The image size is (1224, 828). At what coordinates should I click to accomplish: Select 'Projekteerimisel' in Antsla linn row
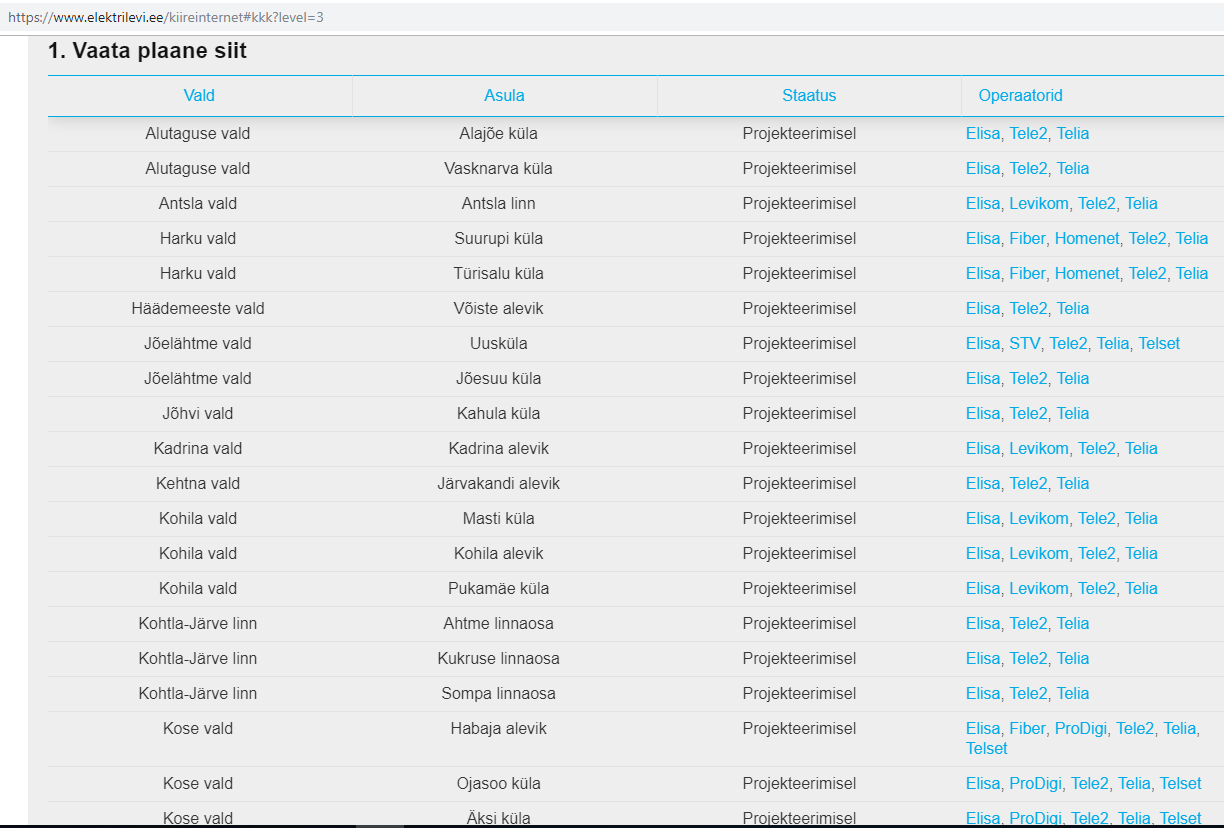tap(799, 204)
